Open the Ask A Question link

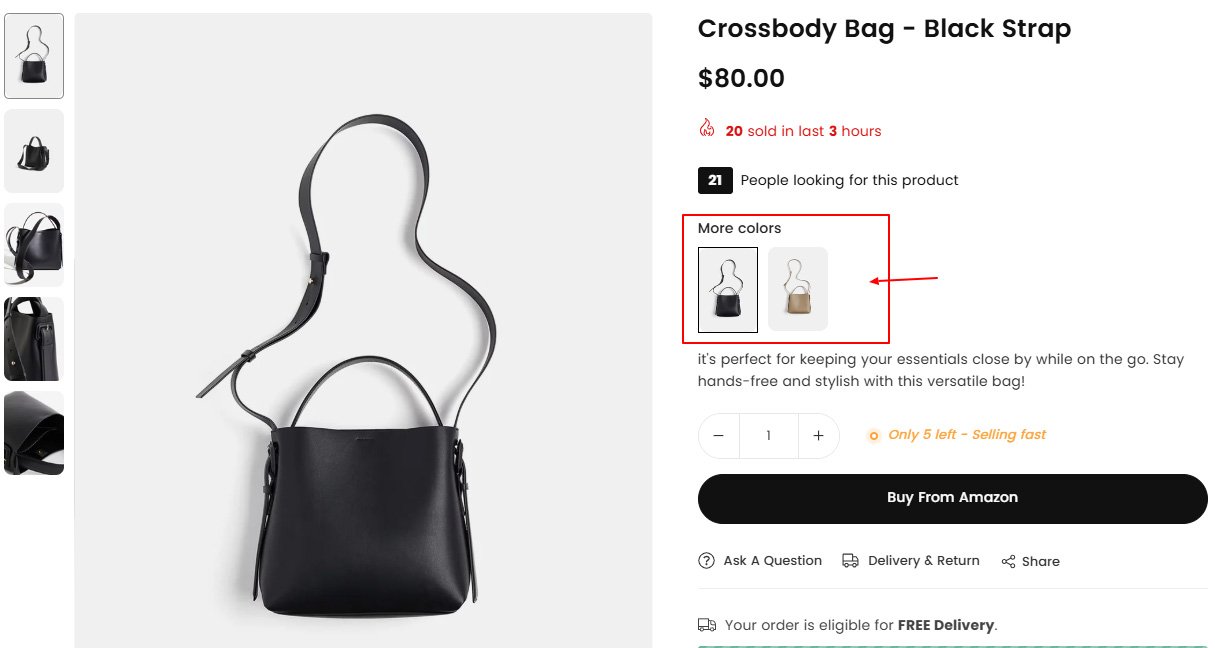772,561
